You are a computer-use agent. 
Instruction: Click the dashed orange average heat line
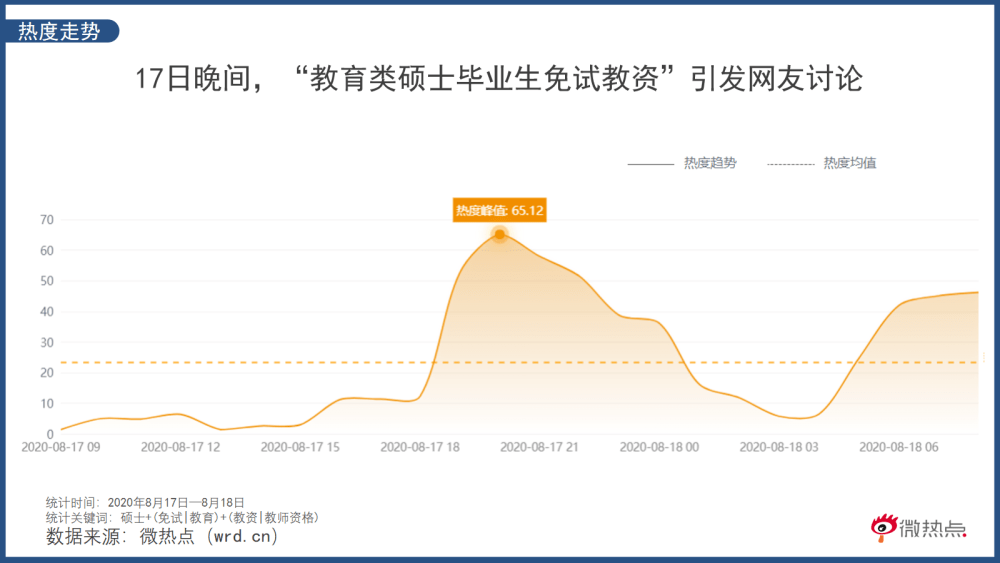pyautogui.click(x=519, y=363)
